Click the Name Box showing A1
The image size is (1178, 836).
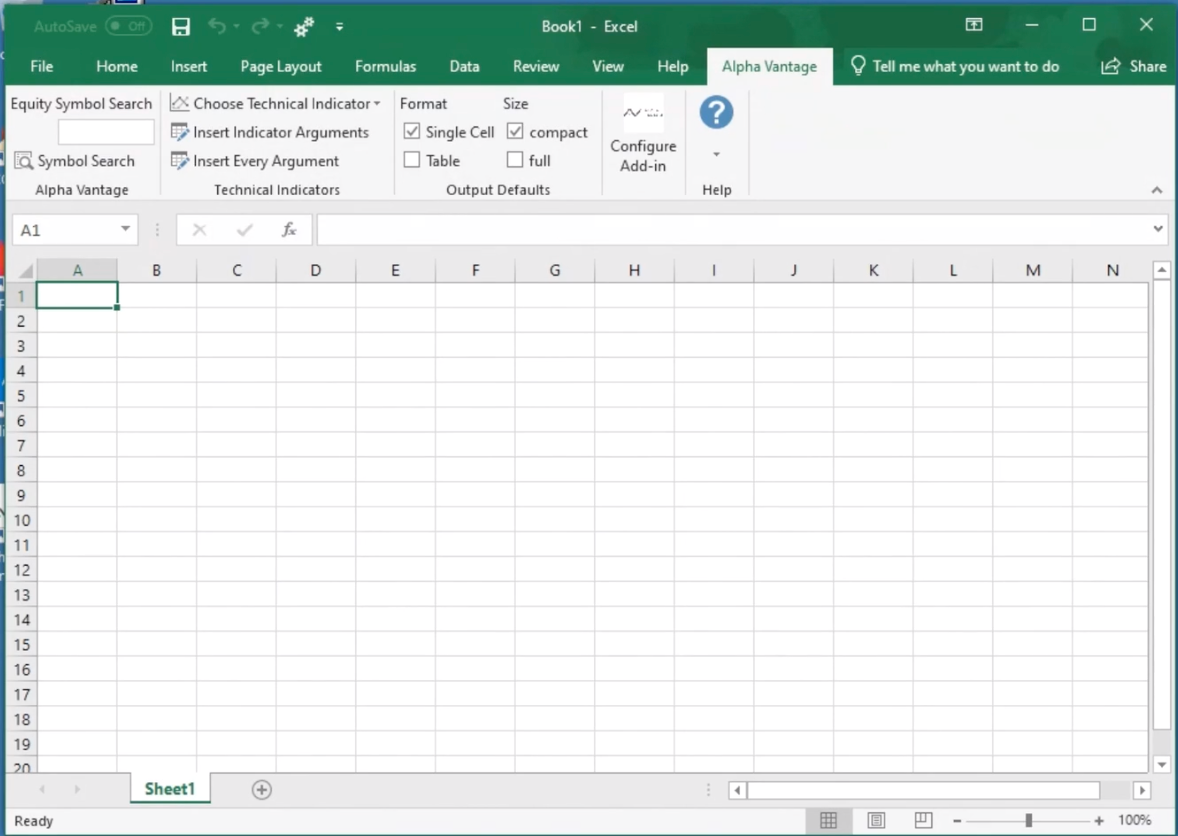[65, 230]
